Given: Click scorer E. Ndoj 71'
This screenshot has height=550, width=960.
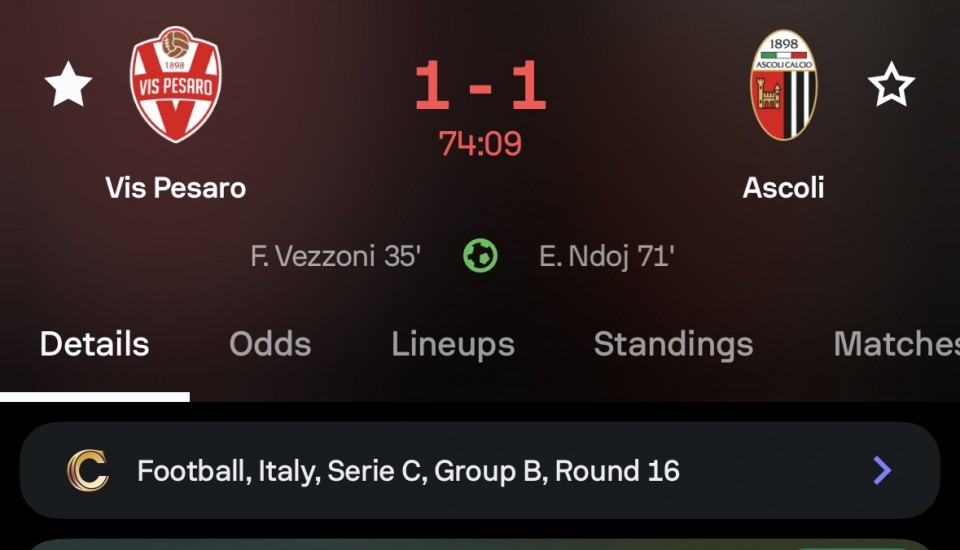Looking at the screenshot, I should coord(606,257).
